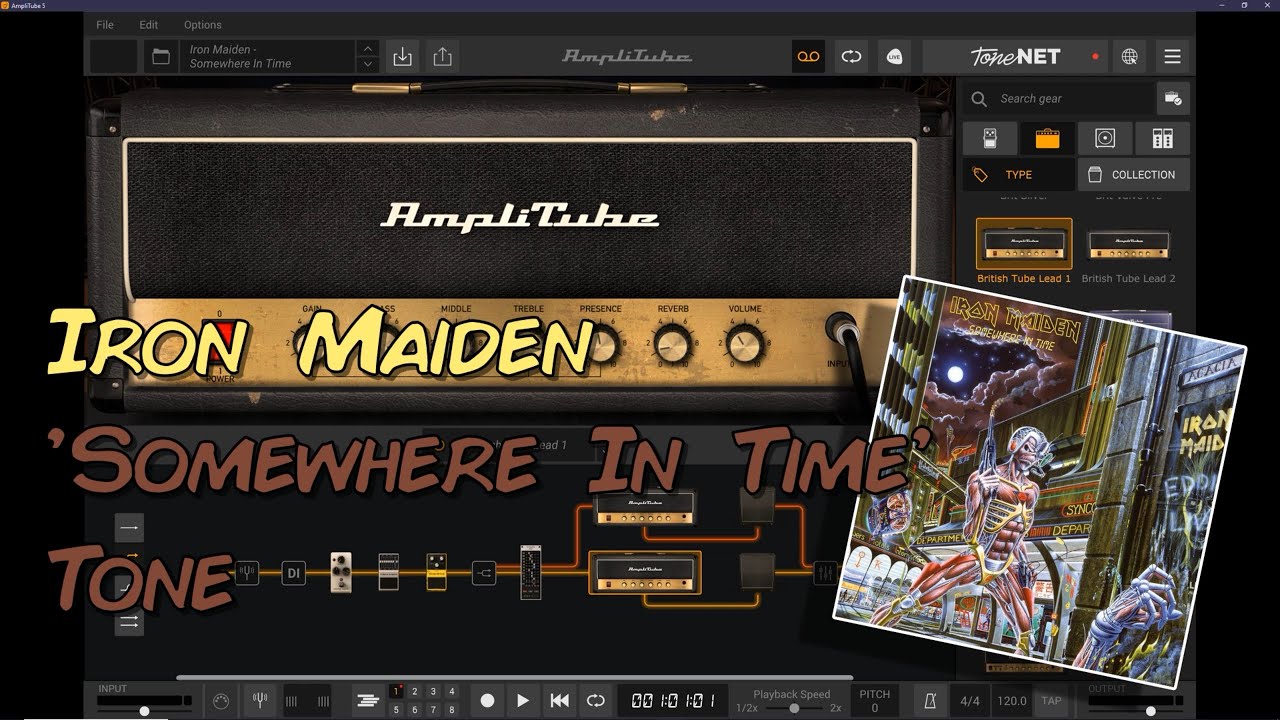Select preset slot 1
This screenshot has height=720, width=1280.
(397, 692)
